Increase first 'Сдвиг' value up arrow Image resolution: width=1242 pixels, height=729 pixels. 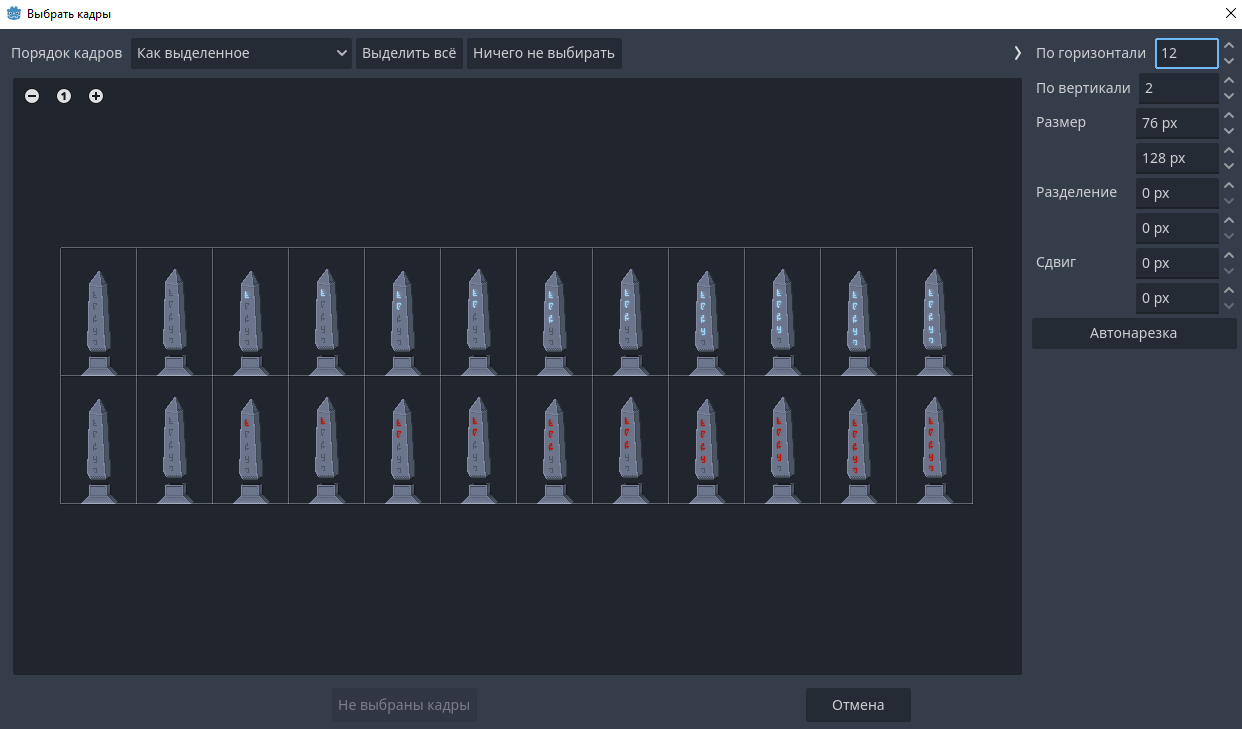(1229, 255)
